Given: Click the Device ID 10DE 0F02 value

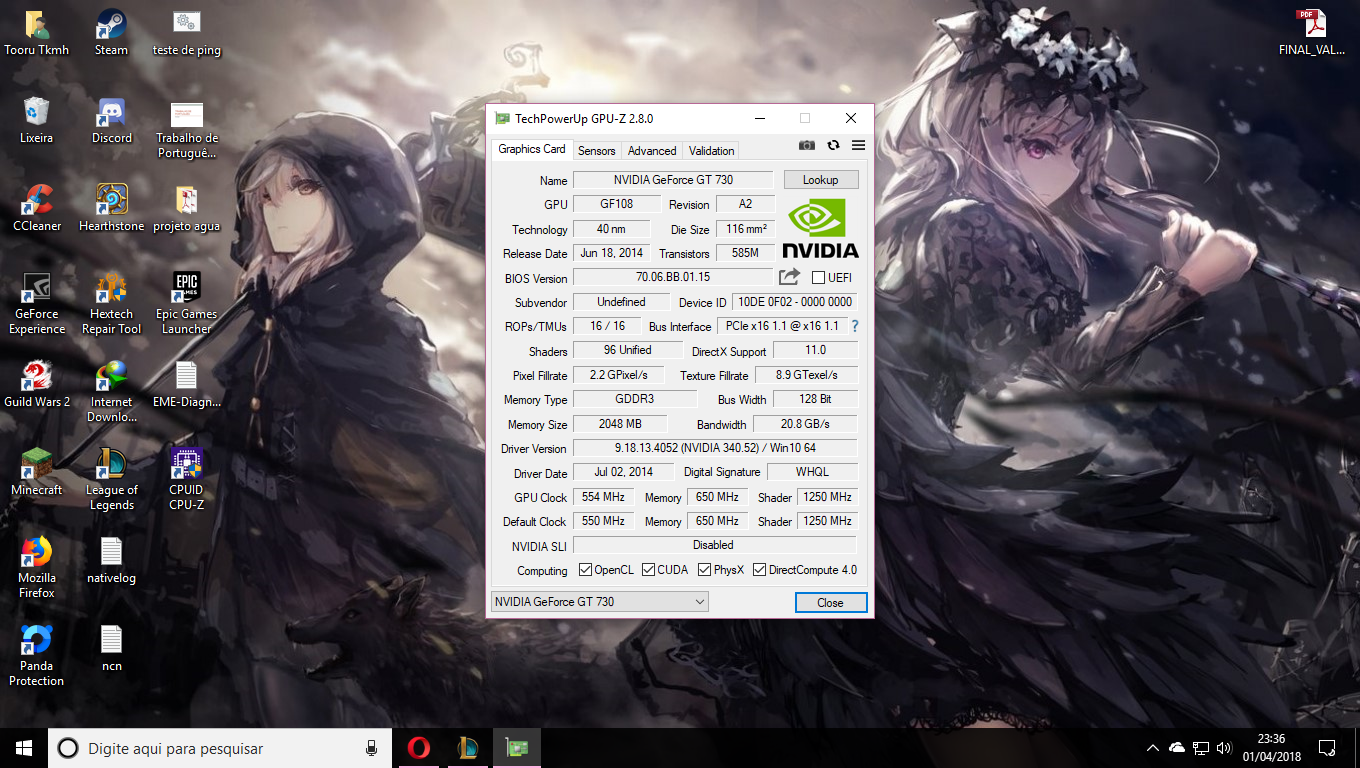Looking at the screenshot, I should [794, 302].
